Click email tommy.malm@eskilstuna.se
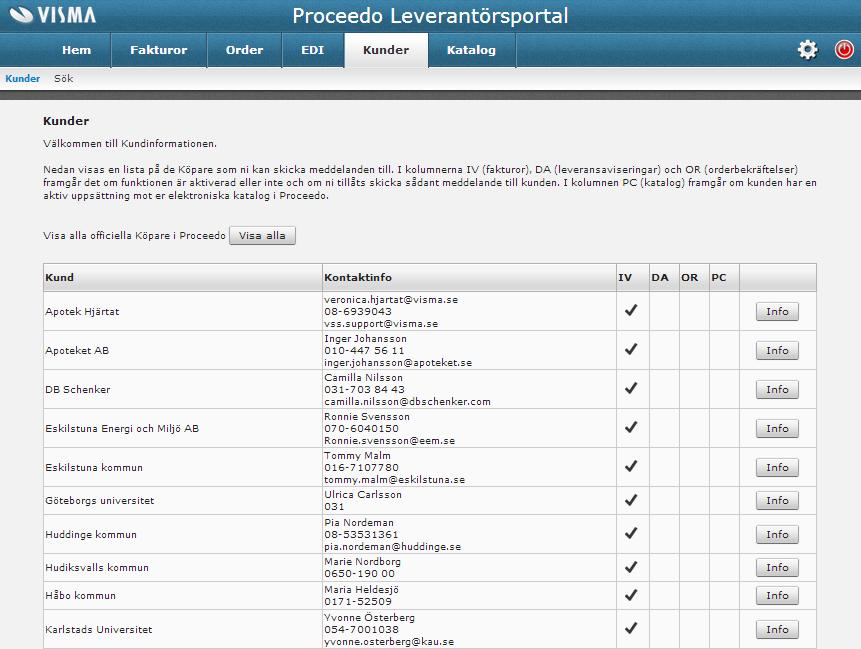 pyautogui.click(x=394, y=479)
